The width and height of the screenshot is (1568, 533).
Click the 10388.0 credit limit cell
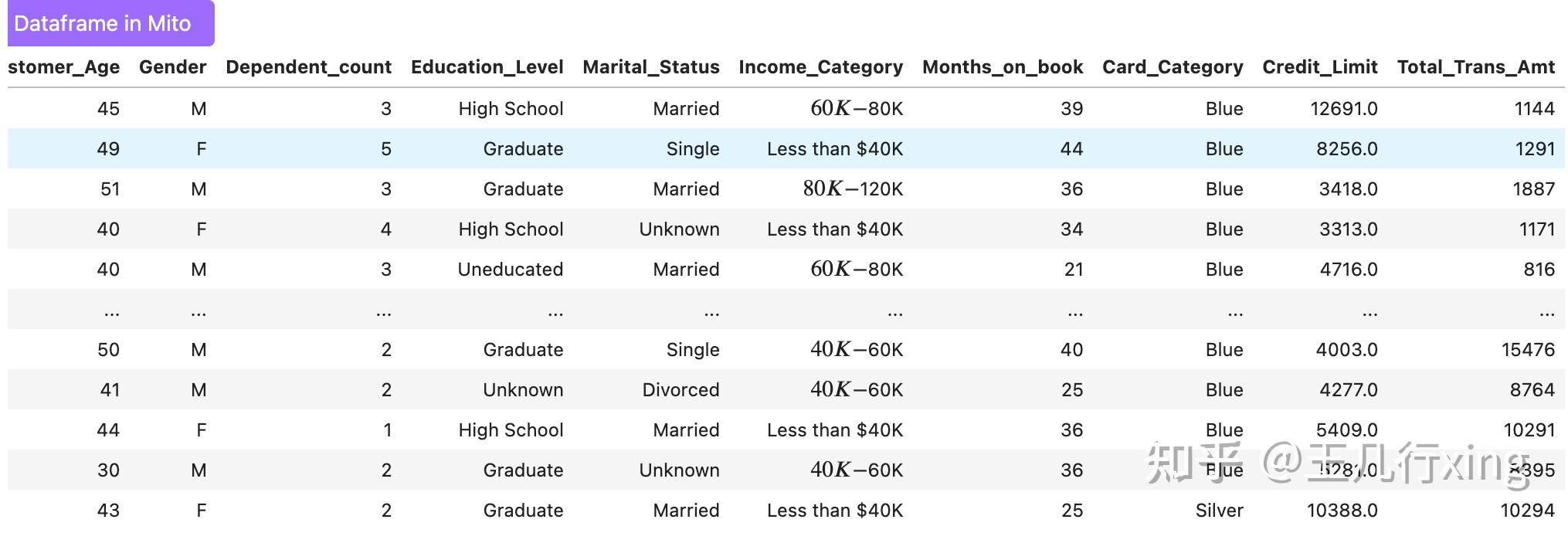coord(1342,511)
